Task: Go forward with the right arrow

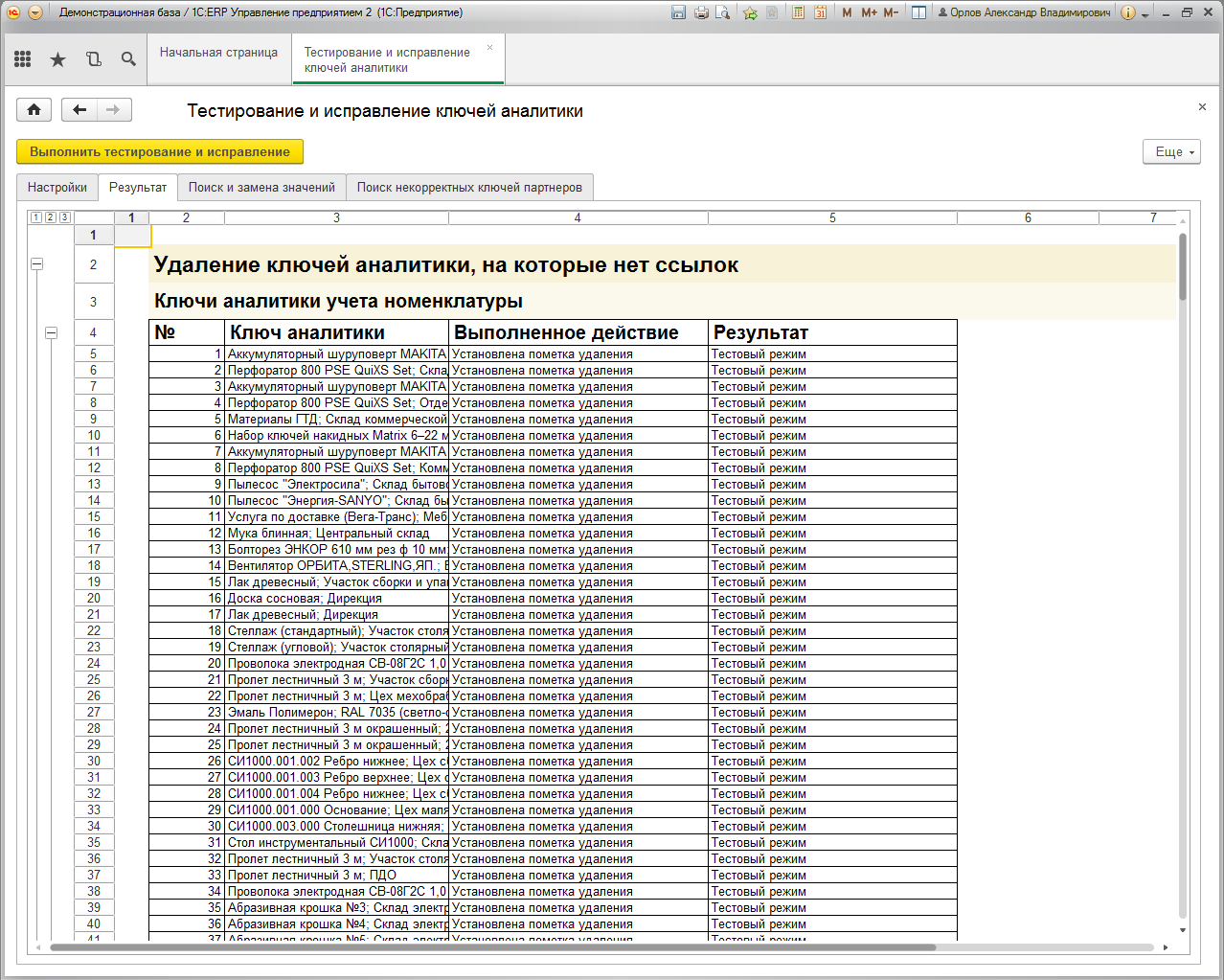Action: click(114, 109)
